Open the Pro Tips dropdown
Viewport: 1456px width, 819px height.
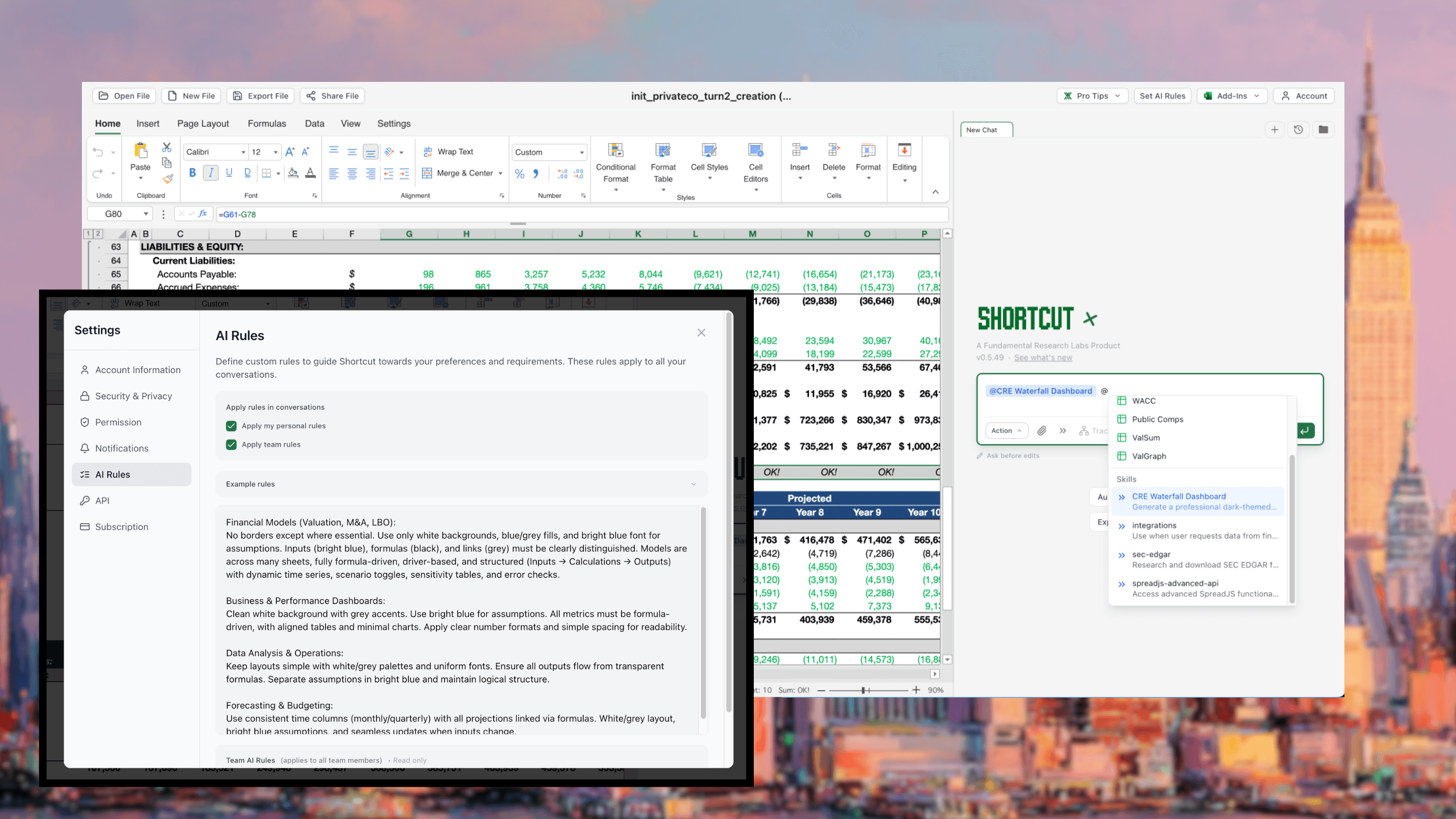[x=1092, y=96]
